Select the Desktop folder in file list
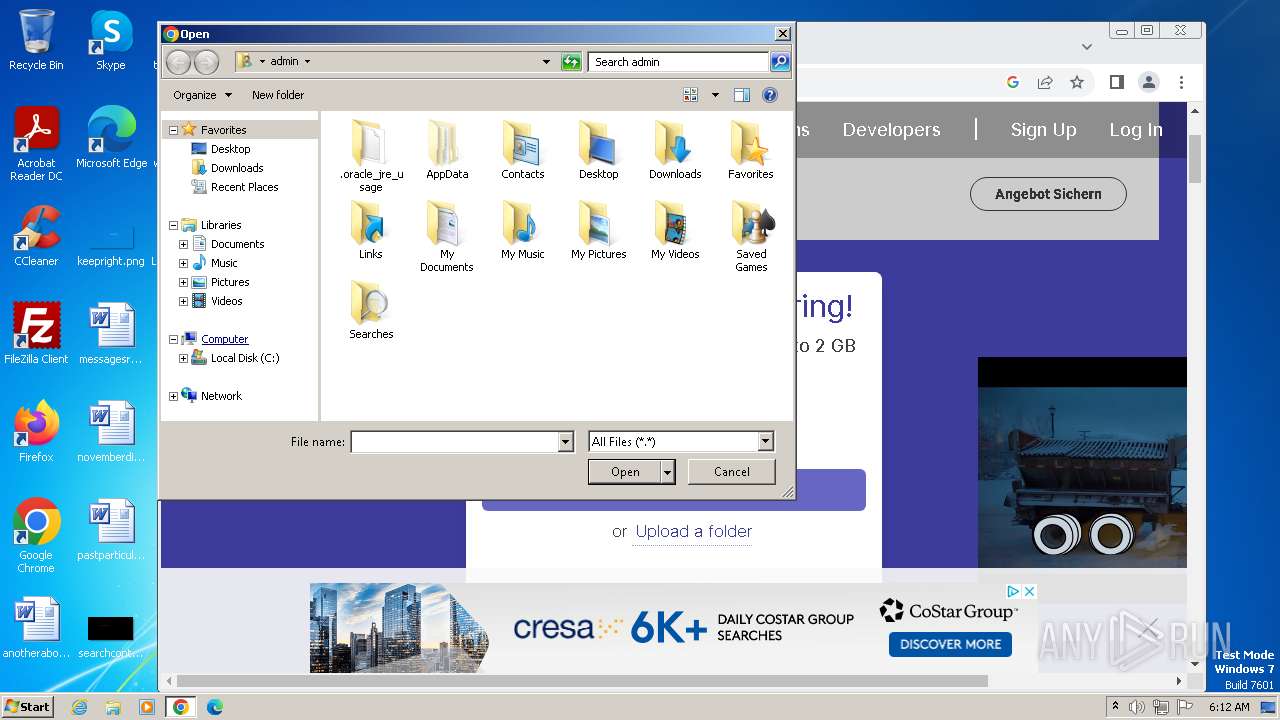Image resolution: width=1280 pixels, height=720 pixels. pyautogui.click(x=599, y=150)
